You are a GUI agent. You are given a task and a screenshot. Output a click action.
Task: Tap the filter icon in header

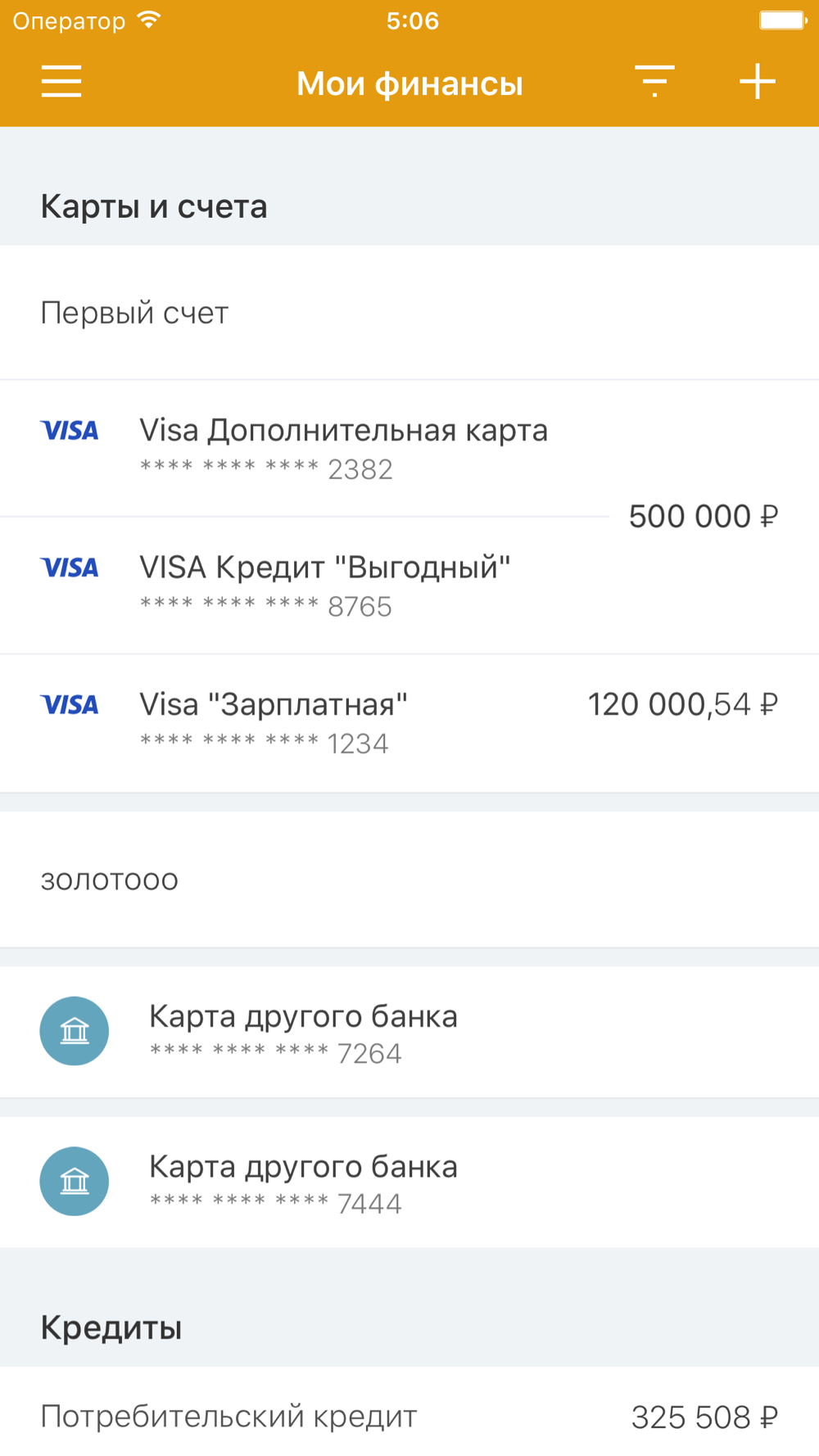(654, 82)
